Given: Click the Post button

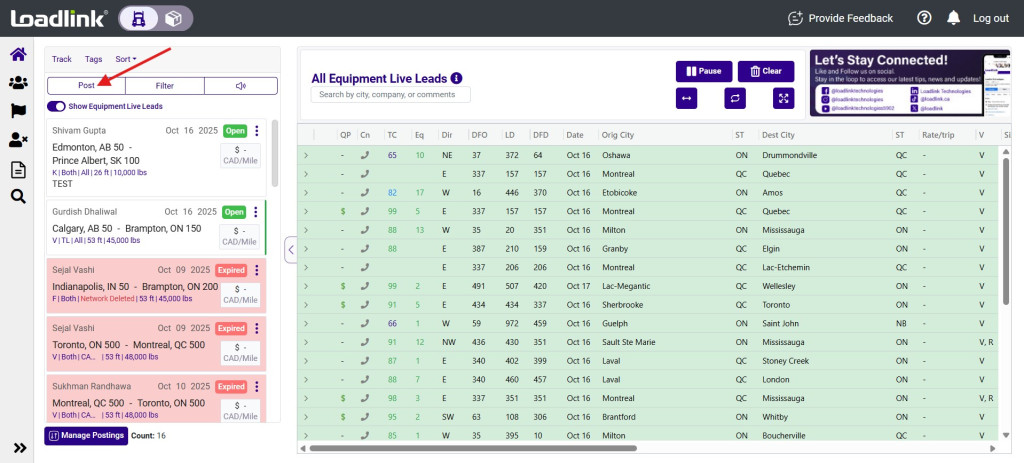Looking at the screenshot, I should (x=86, y=86).
